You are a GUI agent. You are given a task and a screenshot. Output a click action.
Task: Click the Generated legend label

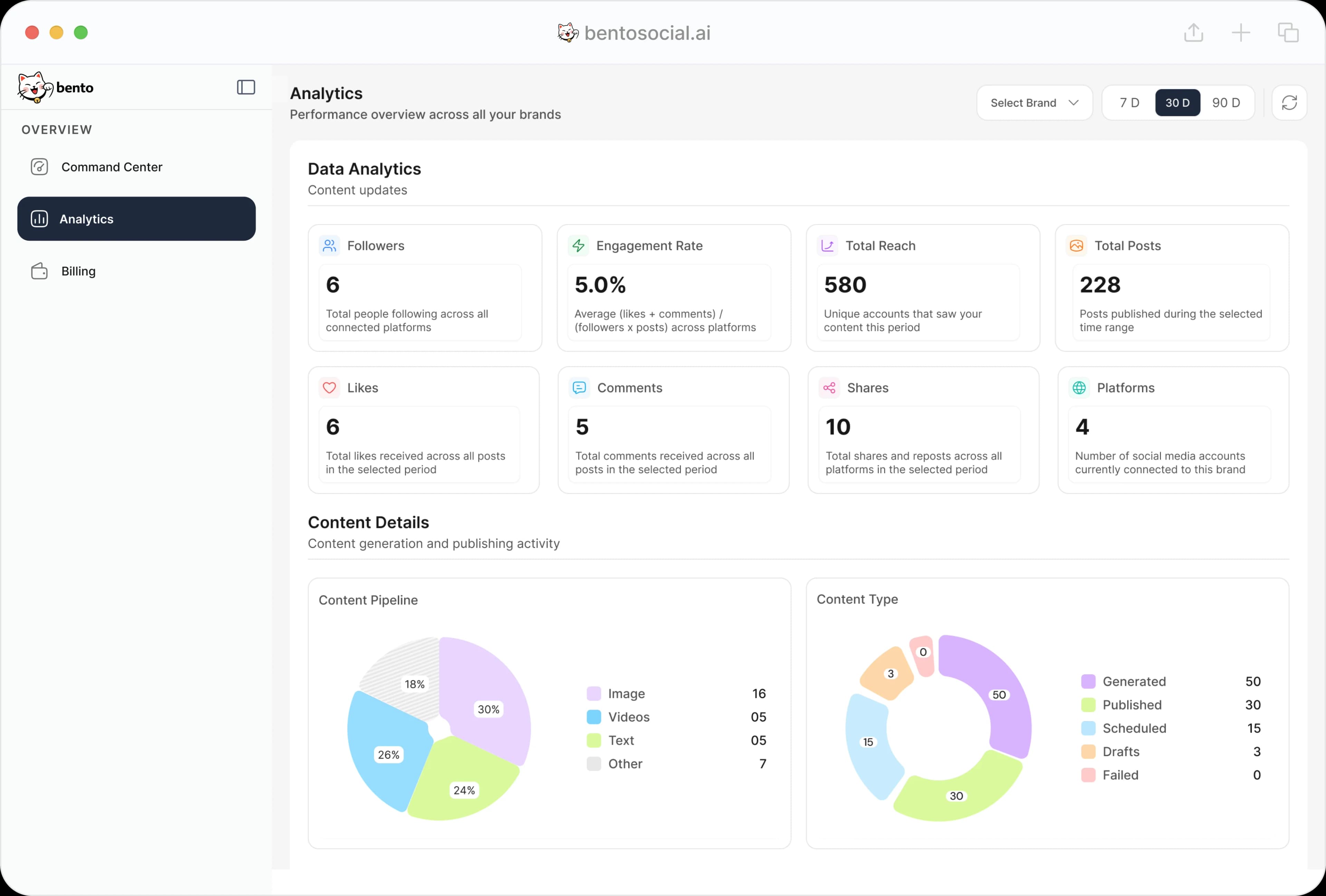(1134, 682)
